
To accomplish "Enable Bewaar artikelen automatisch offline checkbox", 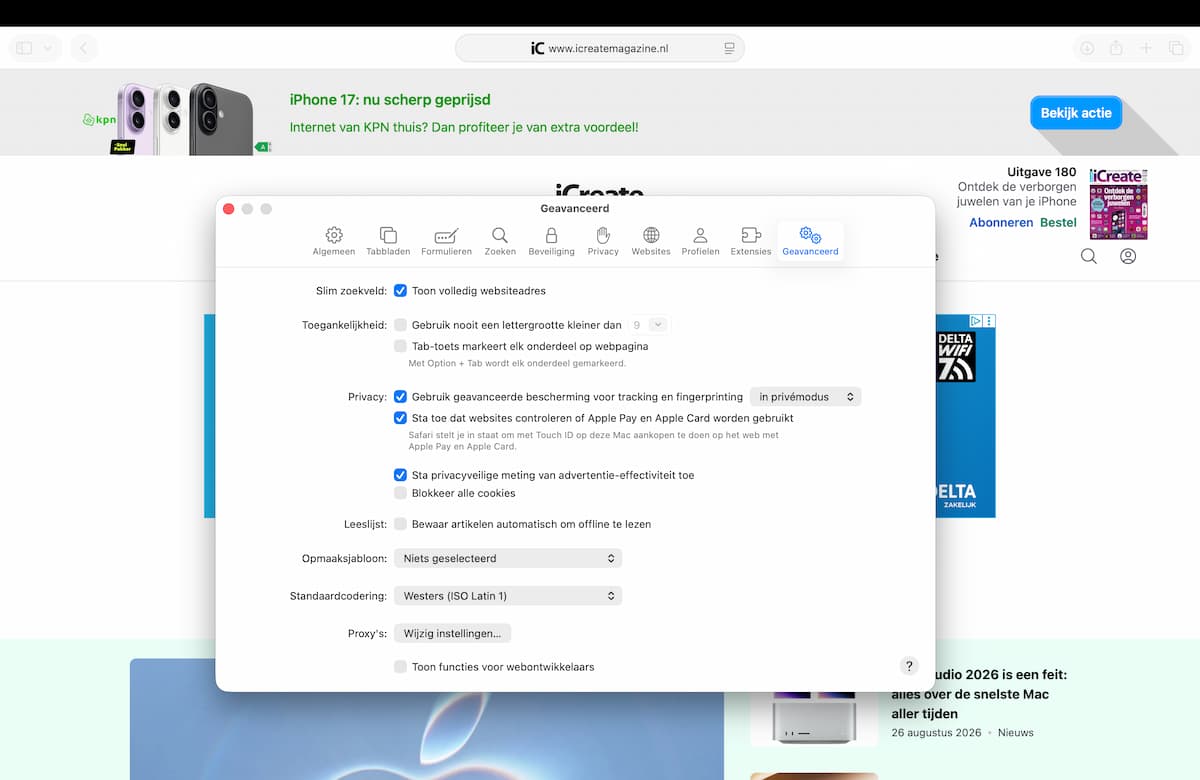I will [400, 524].
